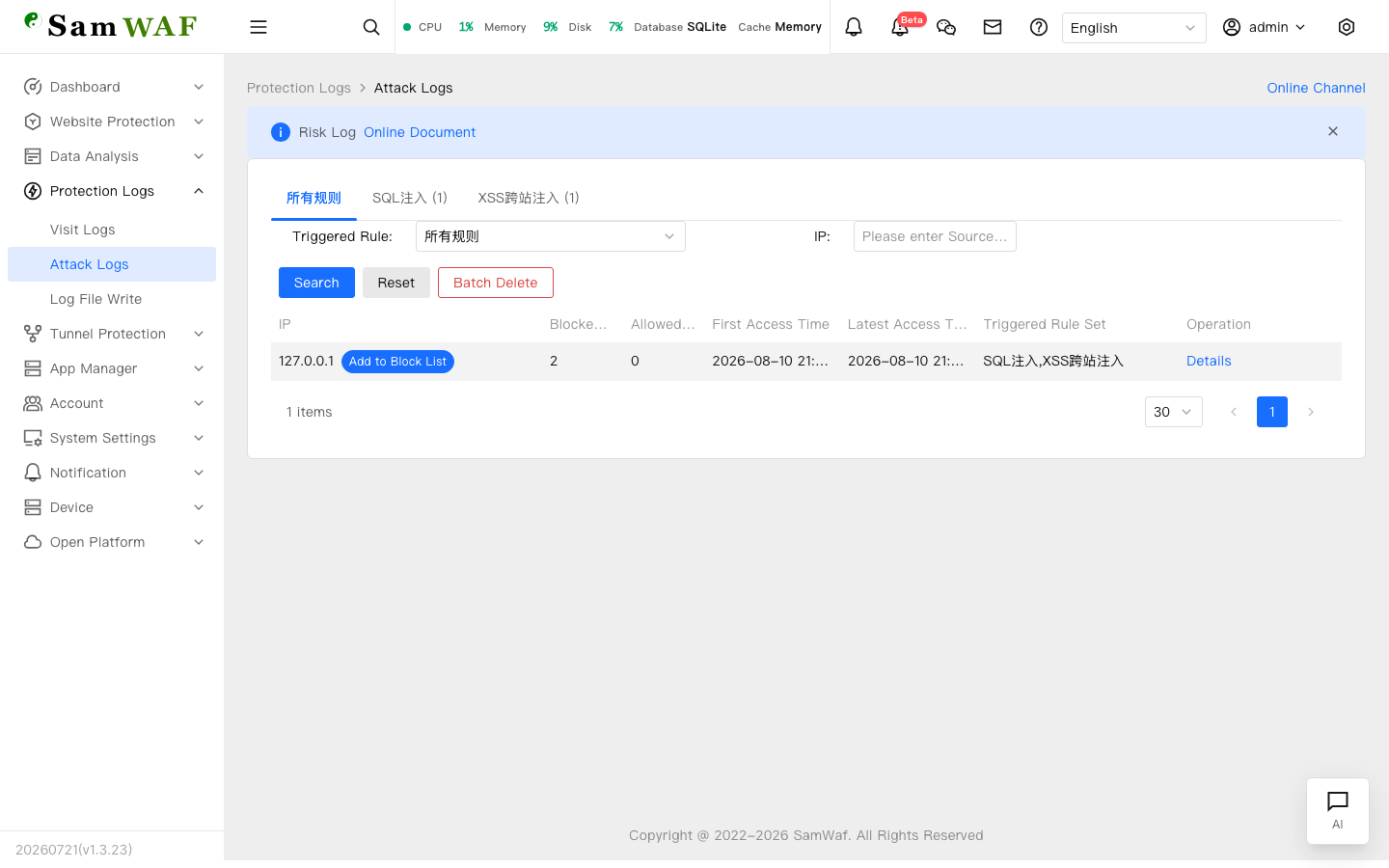Image resolution: width=1389 pixels, height=868 pixels.
Task: Click the blue info icon in banner
Action: tap(281, 132)
